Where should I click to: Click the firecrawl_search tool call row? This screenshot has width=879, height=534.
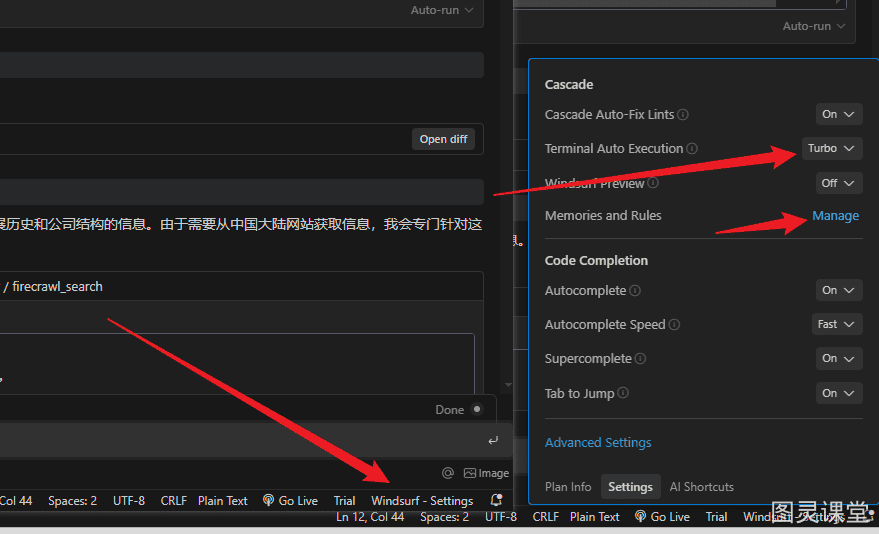coord(242,286)
